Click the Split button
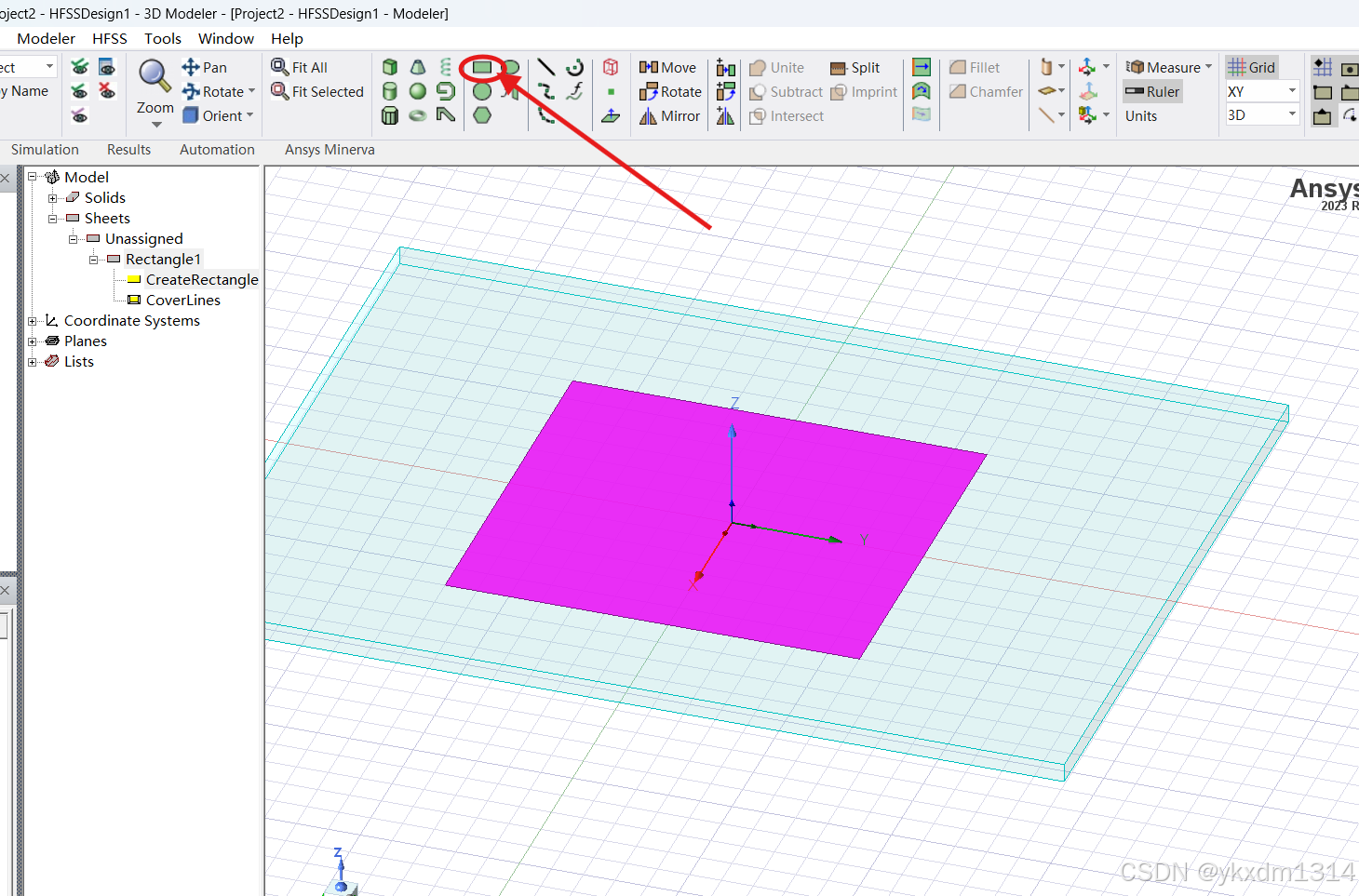 tap(854, 67)
